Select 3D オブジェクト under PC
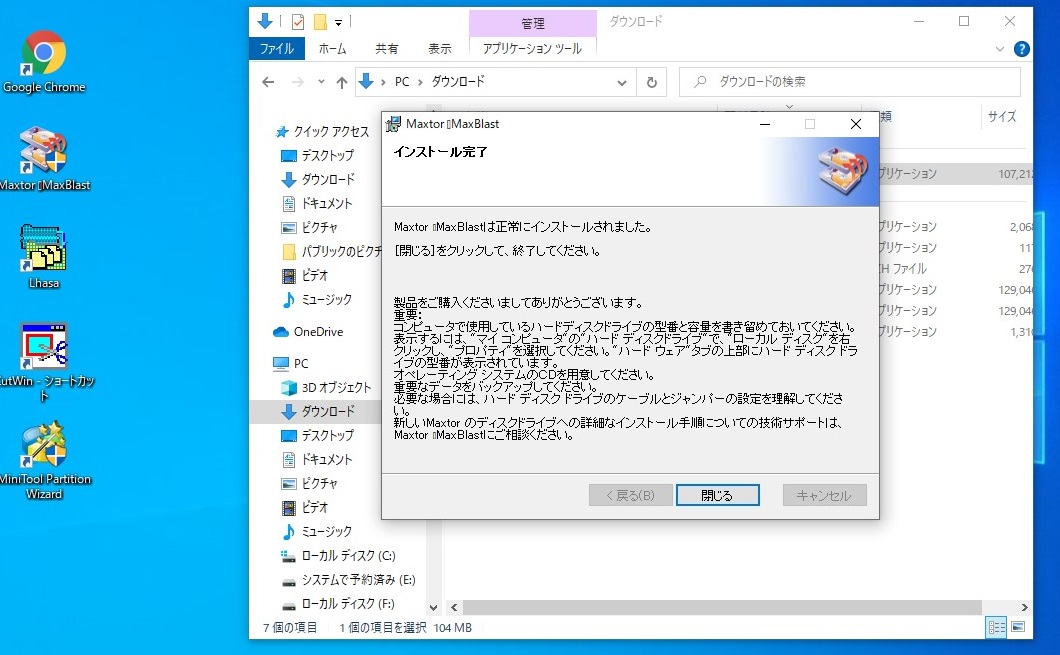 tap(326, 387)
